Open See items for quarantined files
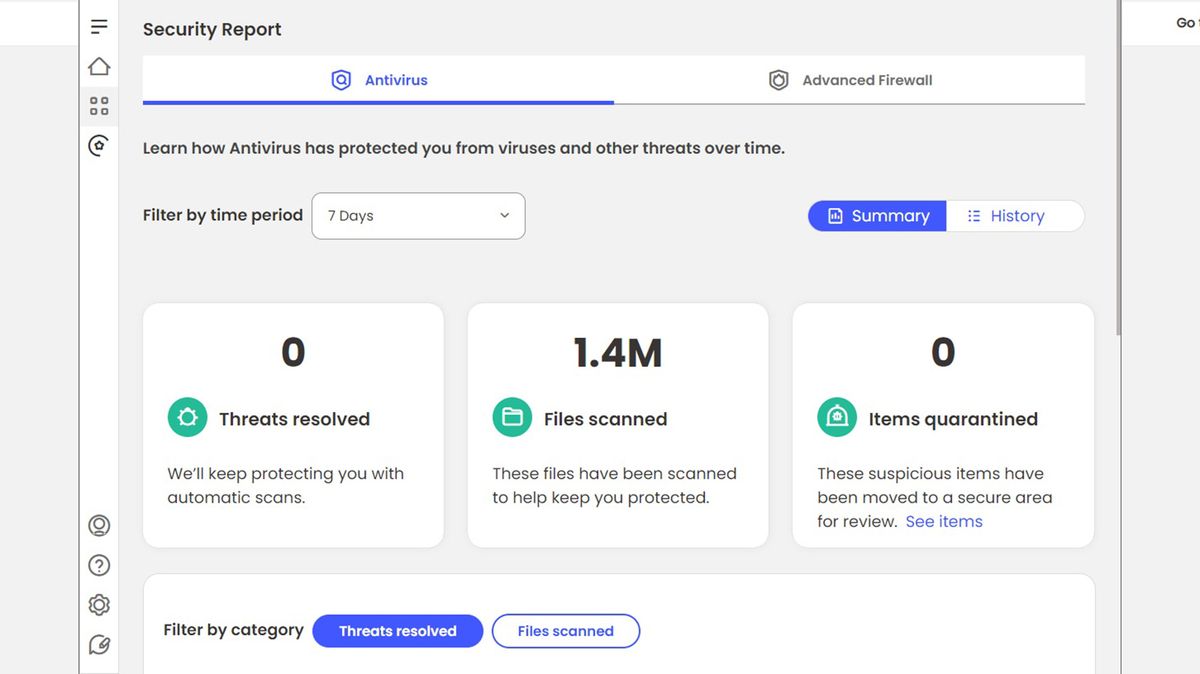Viewport: 1200px width, 674px height. click(x=943, y=521)
